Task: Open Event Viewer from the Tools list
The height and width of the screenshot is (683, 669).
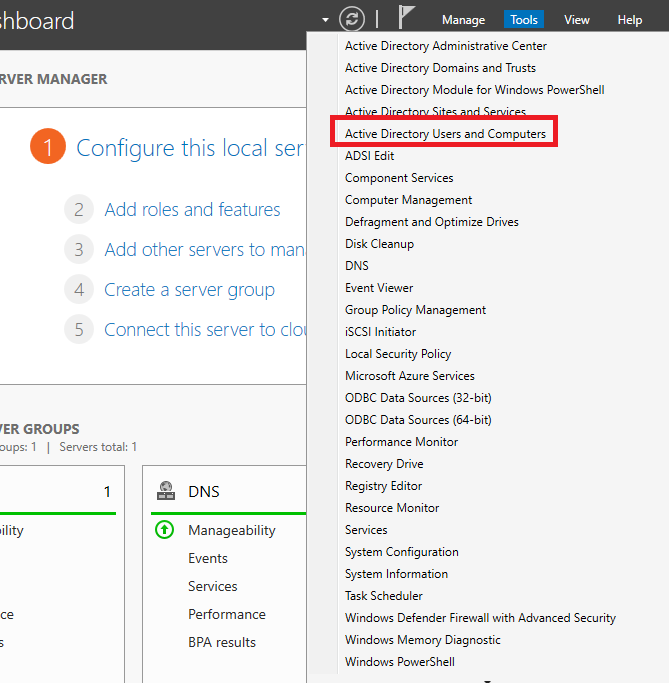Action: point(379,288)
